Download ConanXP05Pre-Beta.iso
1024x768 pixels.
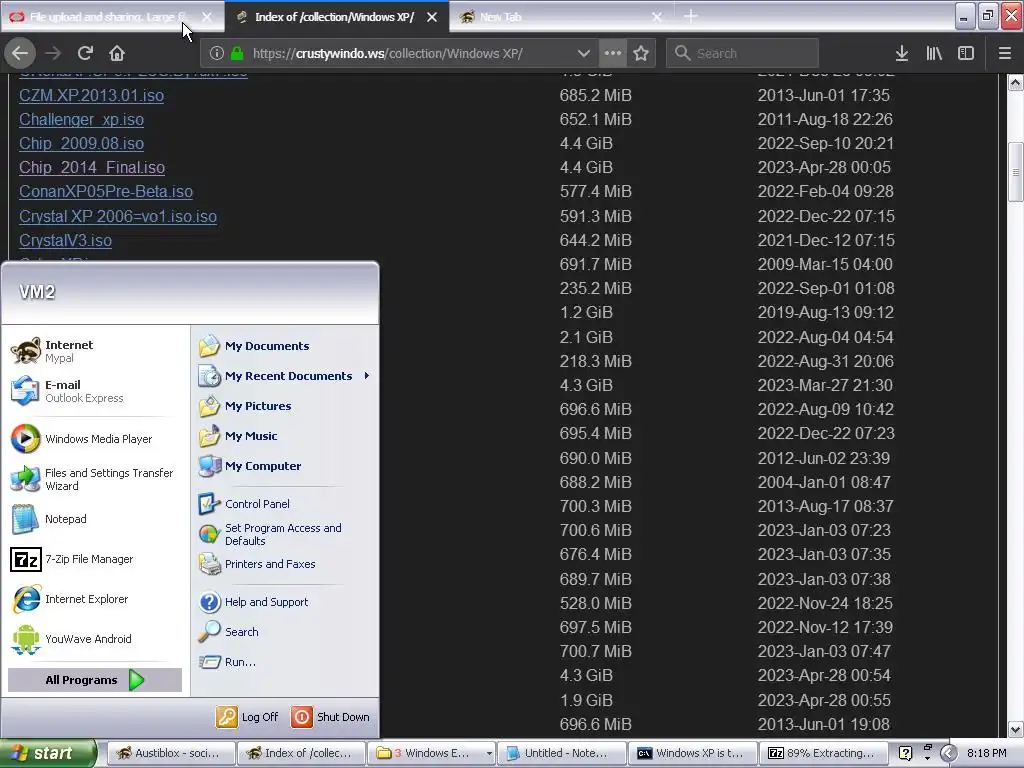click(106, 191)
